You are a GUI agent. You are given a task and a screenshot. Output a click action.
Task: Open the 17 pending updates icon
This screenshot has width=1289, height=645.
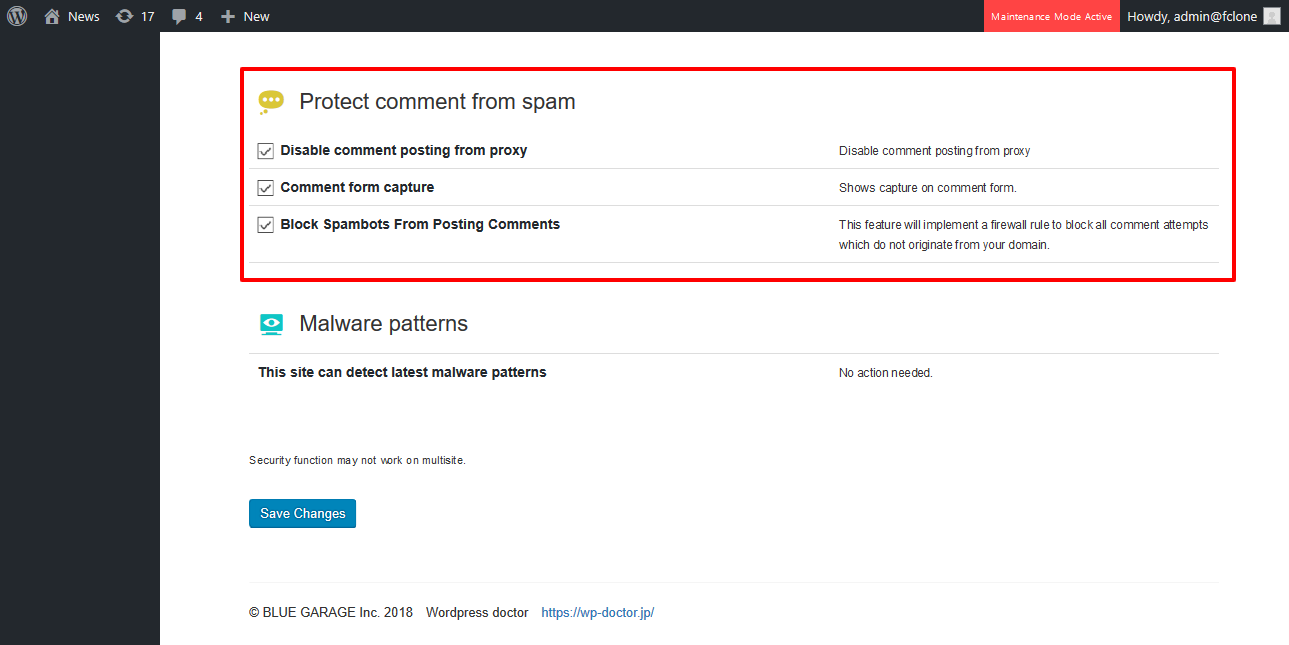click(x=124, y=16)
